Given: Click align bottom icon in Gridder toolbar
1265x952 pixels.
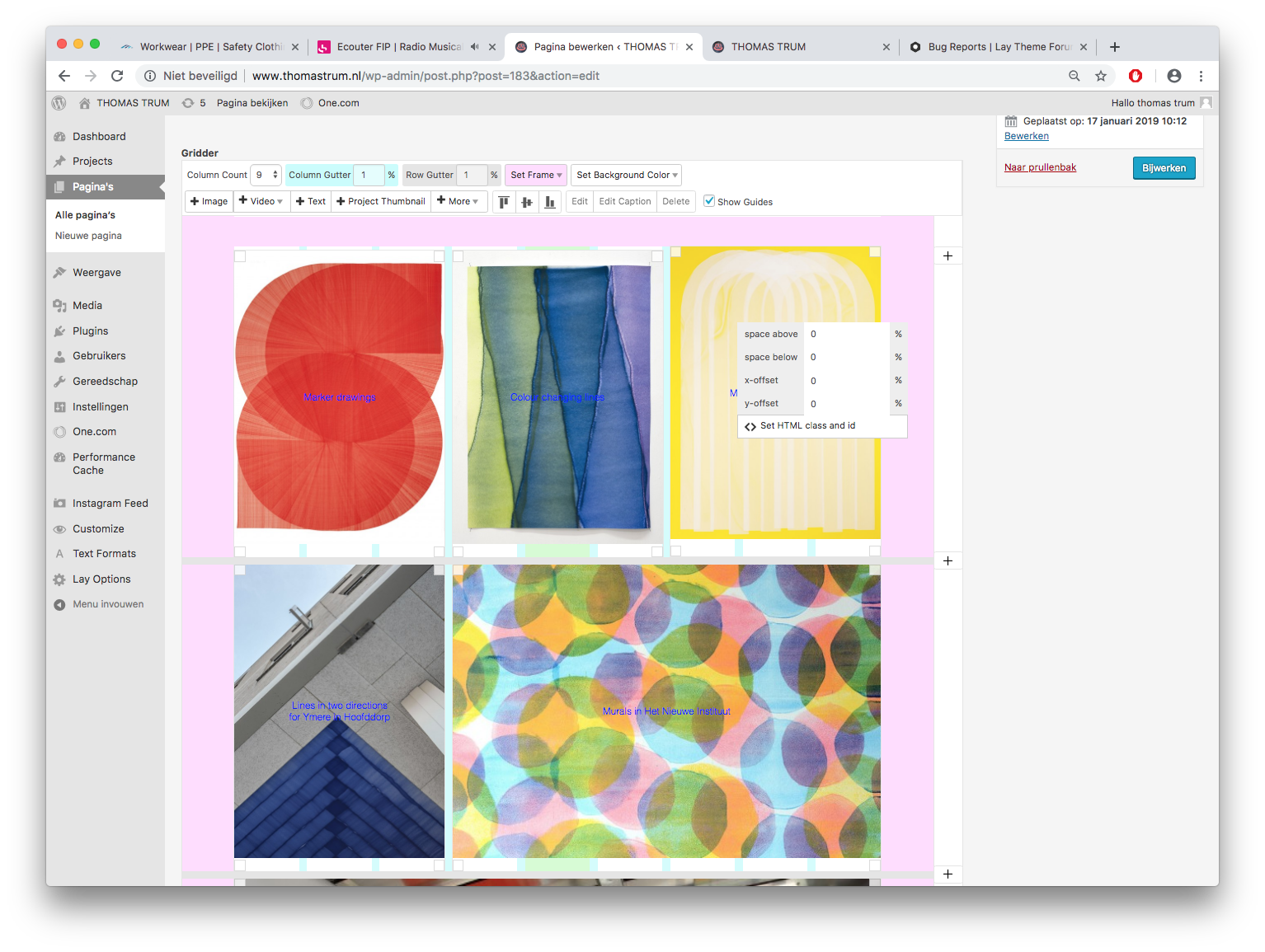Looking at the screenshot, I should point(550,202).
